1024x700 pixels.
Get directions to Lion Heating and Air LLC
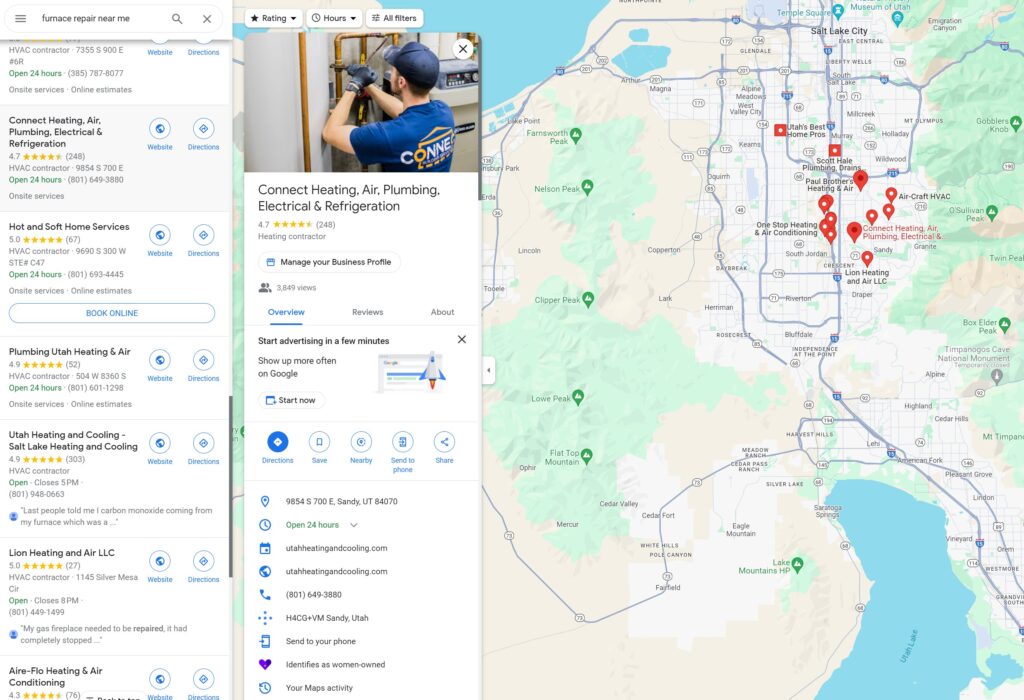204,567
